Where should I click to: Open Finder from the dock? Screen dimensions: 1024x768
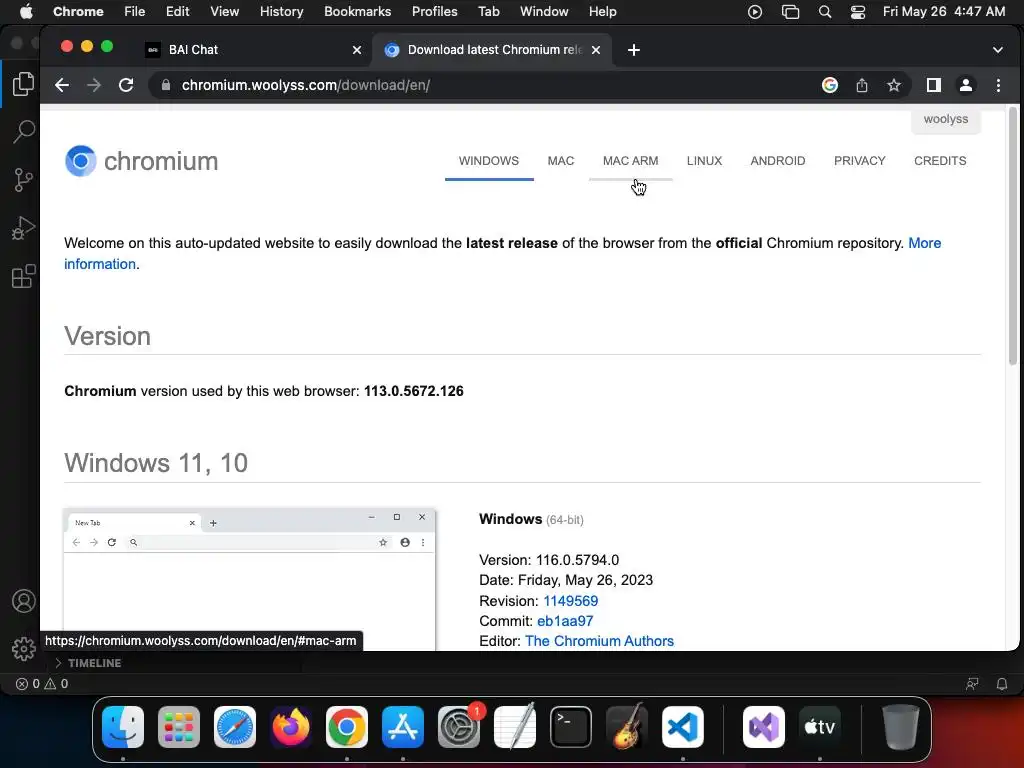(x=123, y=727)
